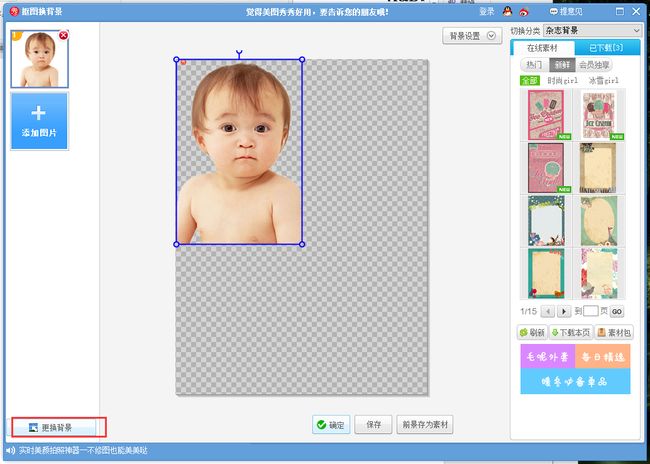Open the 每日精选 ad banner
650x464 pixels.
click(x=603, y=356)
